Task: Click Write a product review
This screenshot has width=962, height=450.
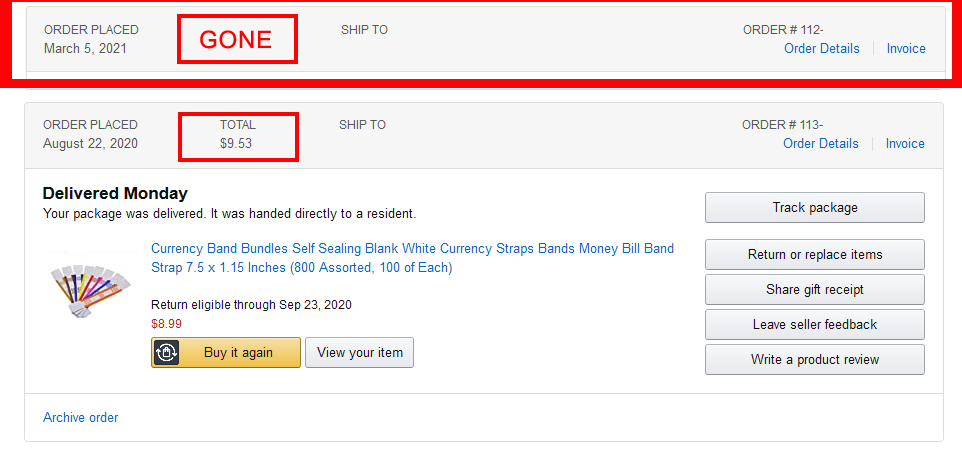Action: tap(814, 359)
